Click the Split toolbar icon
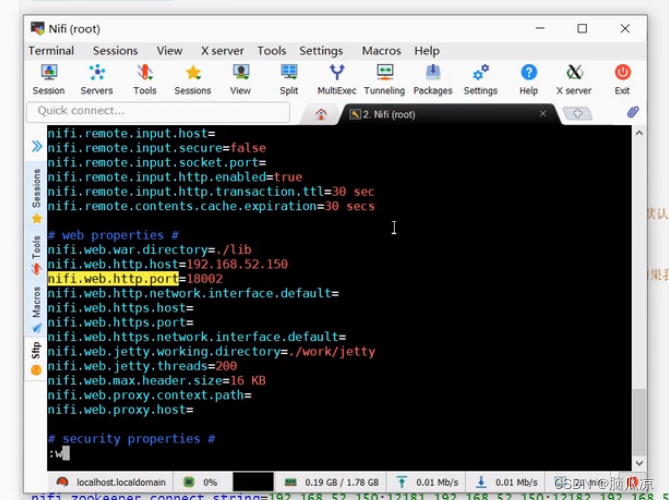Viewport: 669px width, 500px height. (x=289, y=79)
